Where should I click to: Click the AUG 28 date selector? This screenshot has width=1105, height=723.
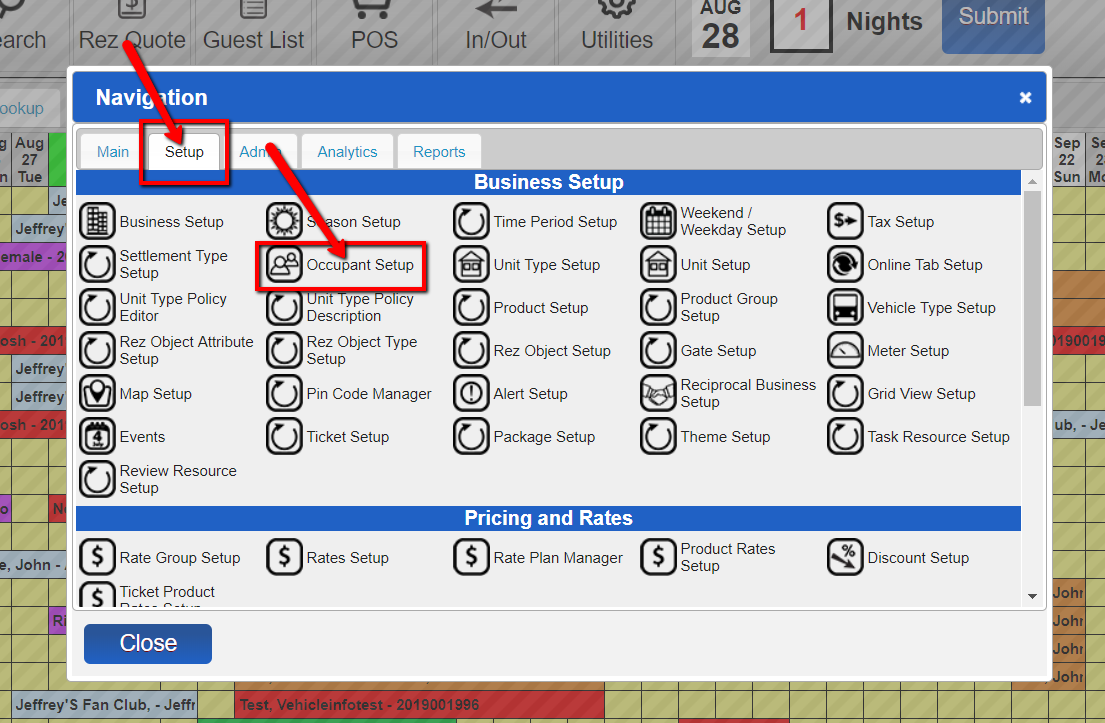click(720, 27)
